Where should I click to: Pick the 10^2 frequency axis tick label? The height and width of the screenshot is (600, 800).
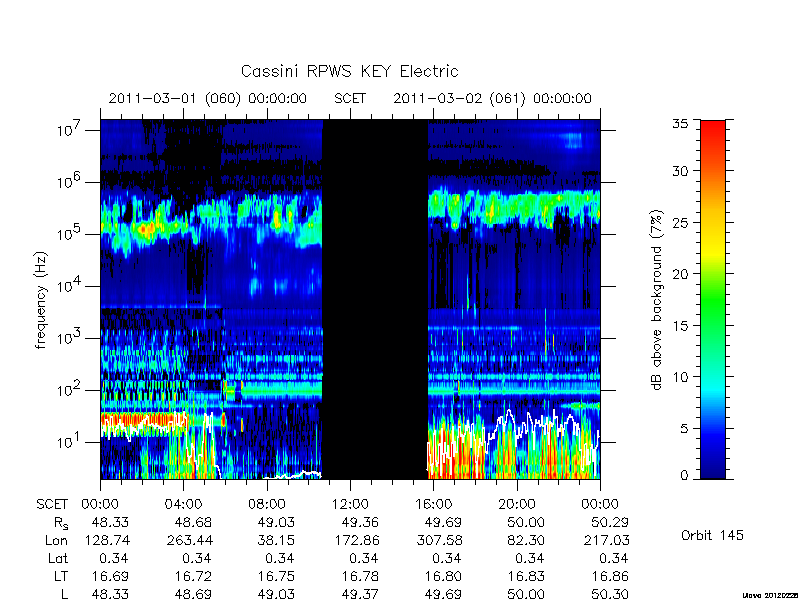(x=70, y=389)
